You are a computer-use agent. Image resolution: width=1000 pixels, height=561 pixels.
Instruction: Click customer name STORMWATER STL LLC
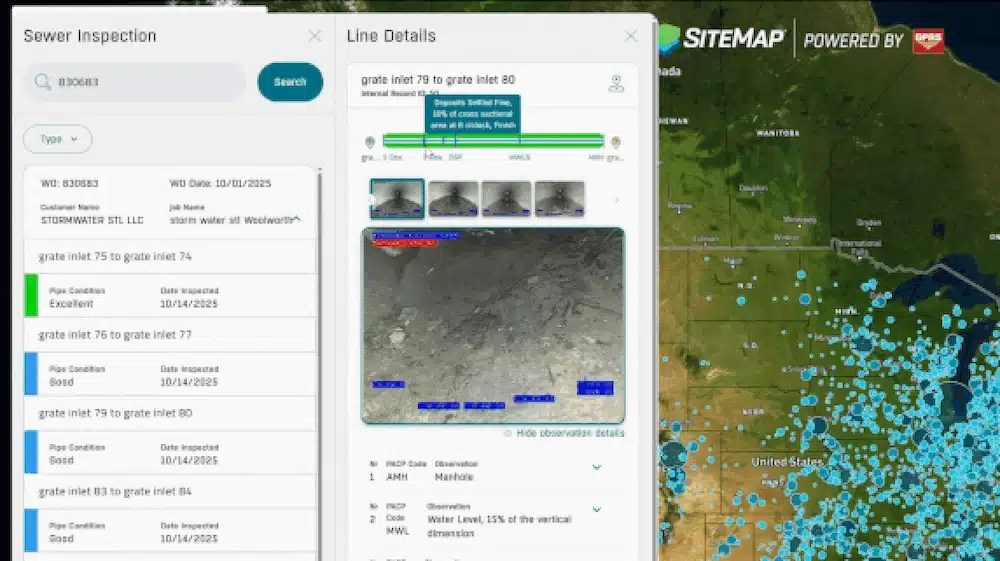92,220
